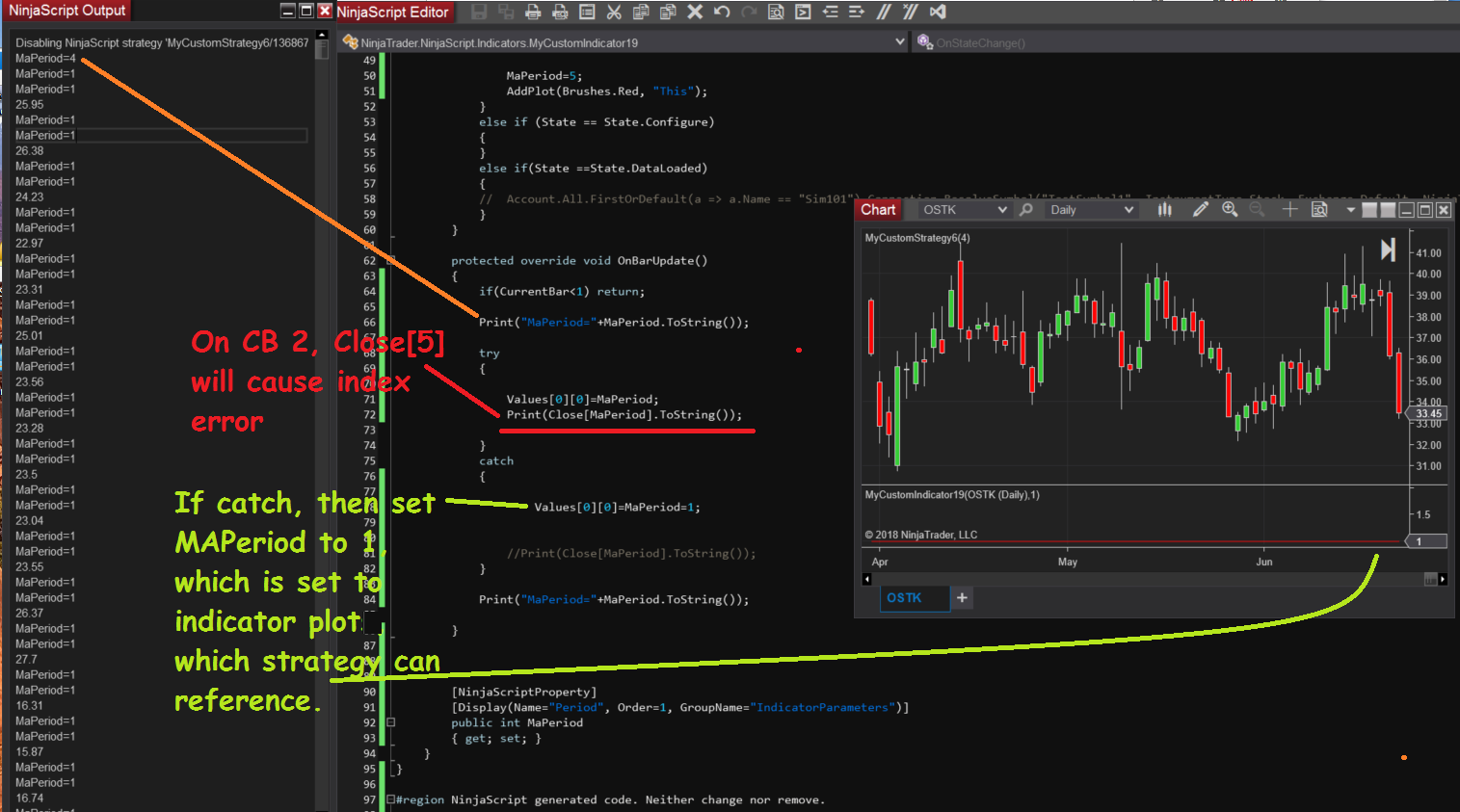
Task: Click the protected override void OnBarUpdate() line
Action: pos(579,261)
